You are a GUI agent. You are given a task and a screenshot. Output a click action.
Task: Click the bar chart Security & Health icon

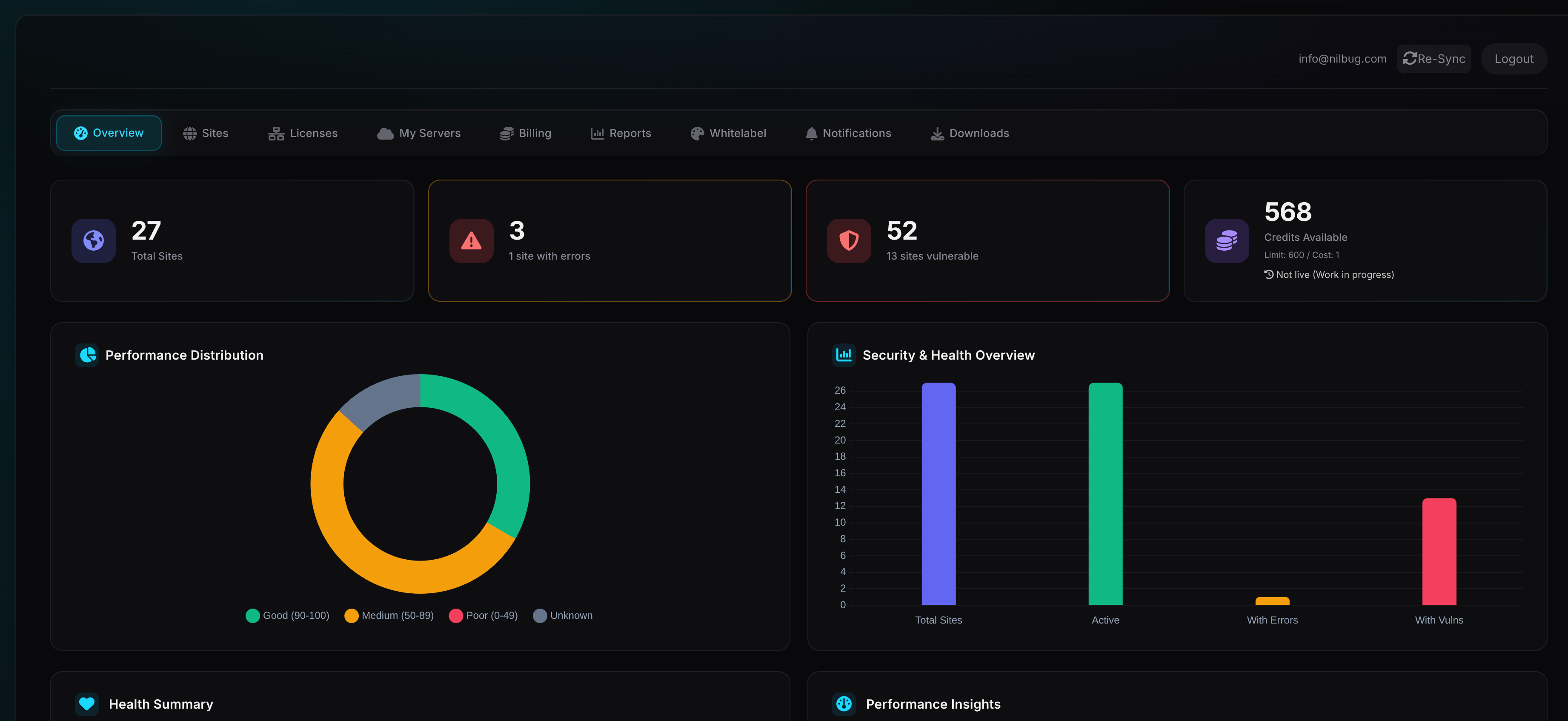click(x=844, y=355)
